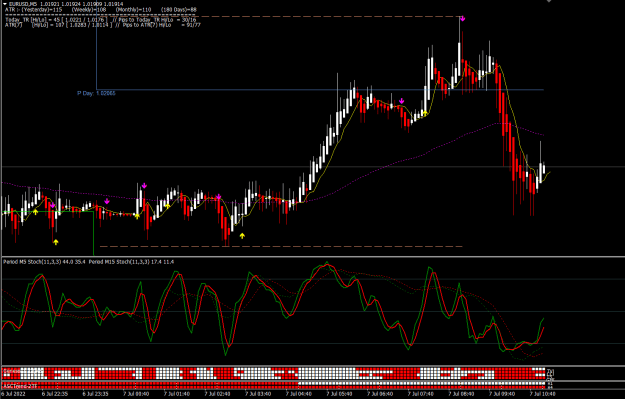
Task: Click the 6 Jul 22:35 time axis label
Action: (55, 394)
